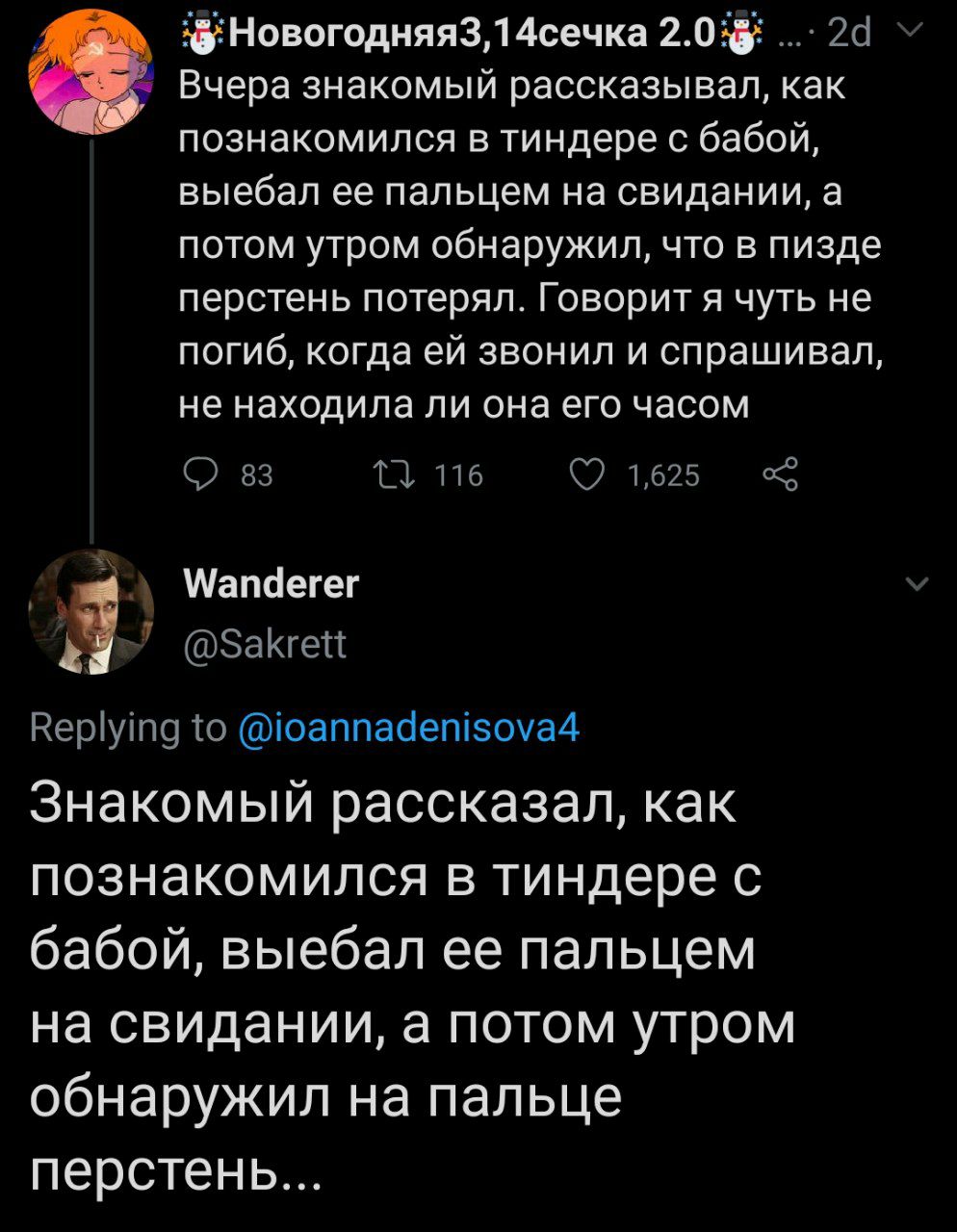This screenshot has height=1232, width=957.
Task: Click the 2d timestamp
Action: click(x=849, y=34)
